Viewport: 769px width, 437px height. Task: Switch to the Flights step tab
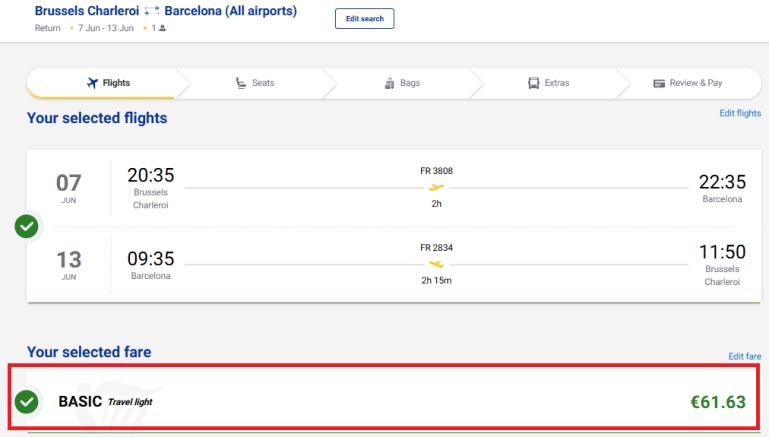pyautogui.click(x=106, y=83)
